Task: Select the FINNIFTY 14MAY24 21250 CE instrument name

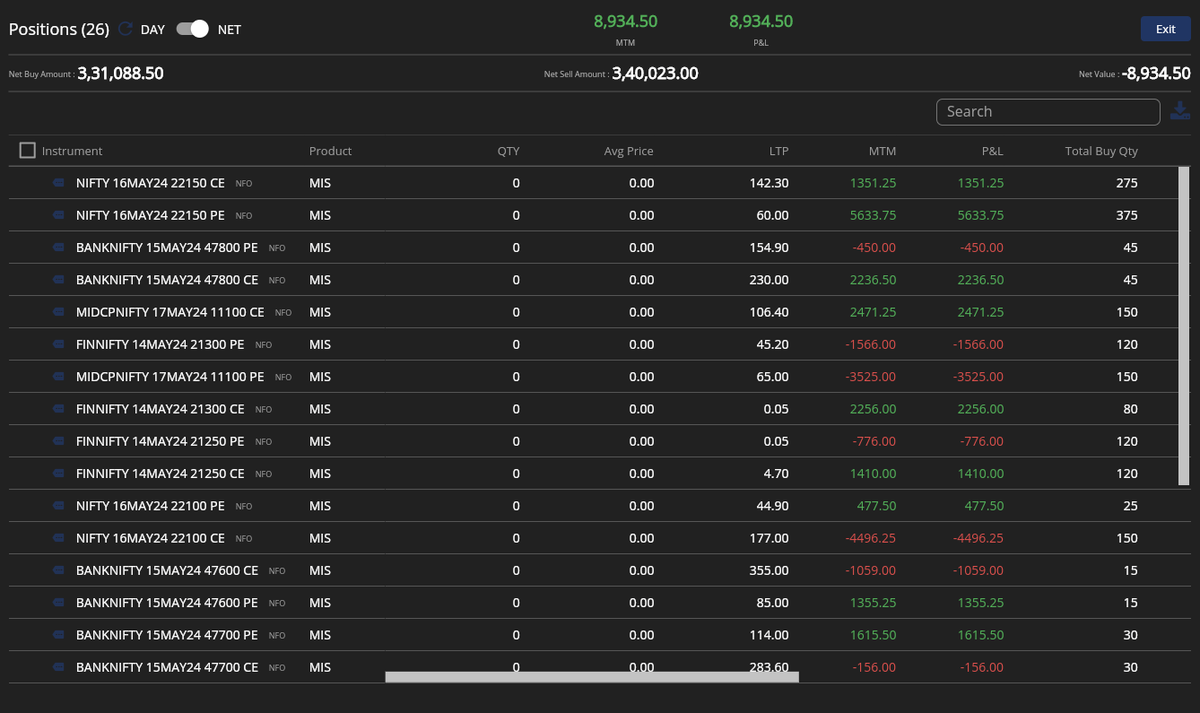Action: click(x=160, y=474)
